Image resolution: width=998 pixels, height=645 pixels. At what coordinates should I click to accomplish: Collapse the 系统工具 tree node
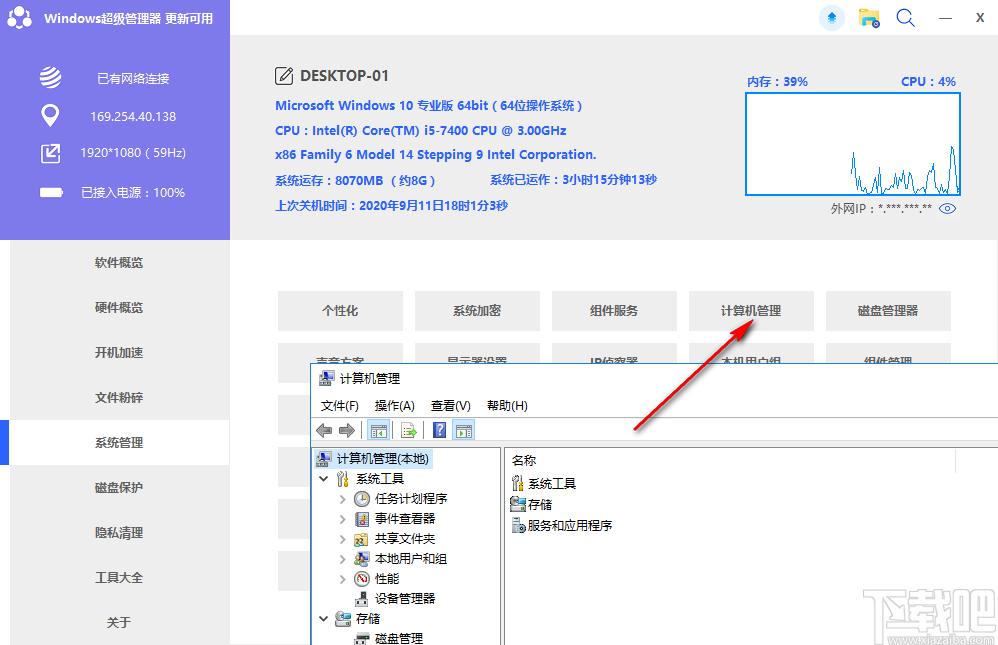323,478
